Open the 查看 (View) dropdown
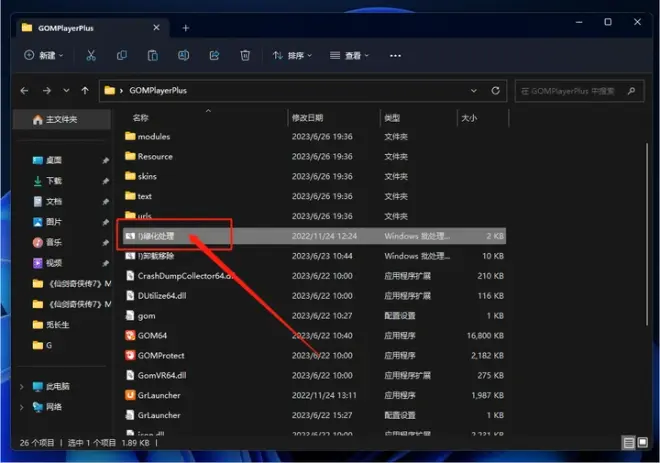 coord(349,56)
